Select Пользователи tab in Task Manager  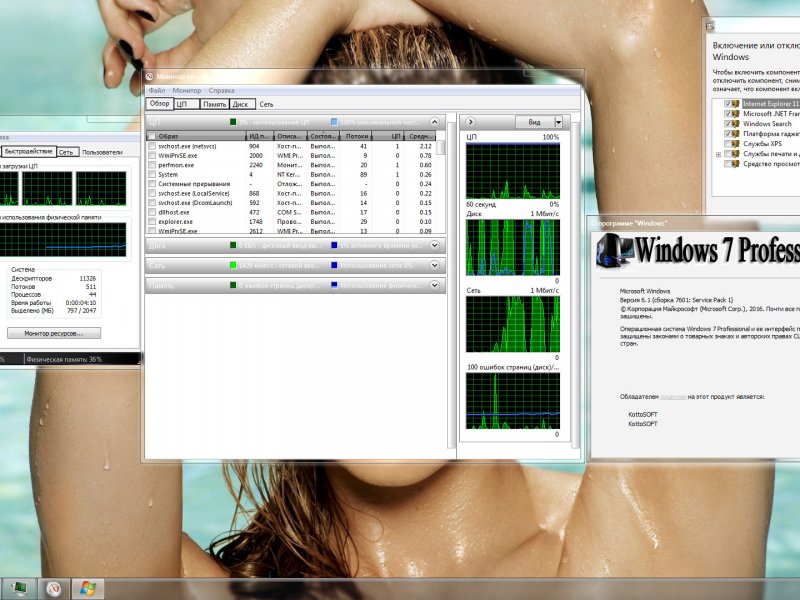102,152
